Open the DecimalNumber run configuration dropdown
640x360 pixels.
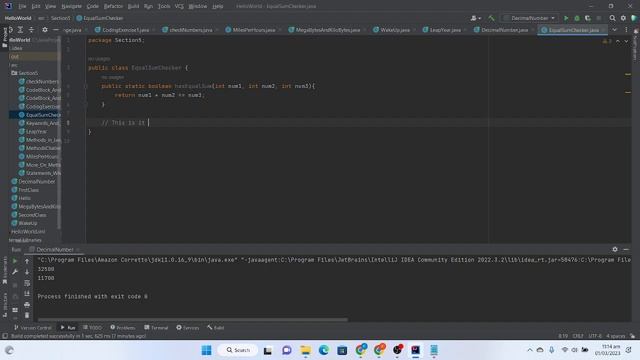(530, 18)
